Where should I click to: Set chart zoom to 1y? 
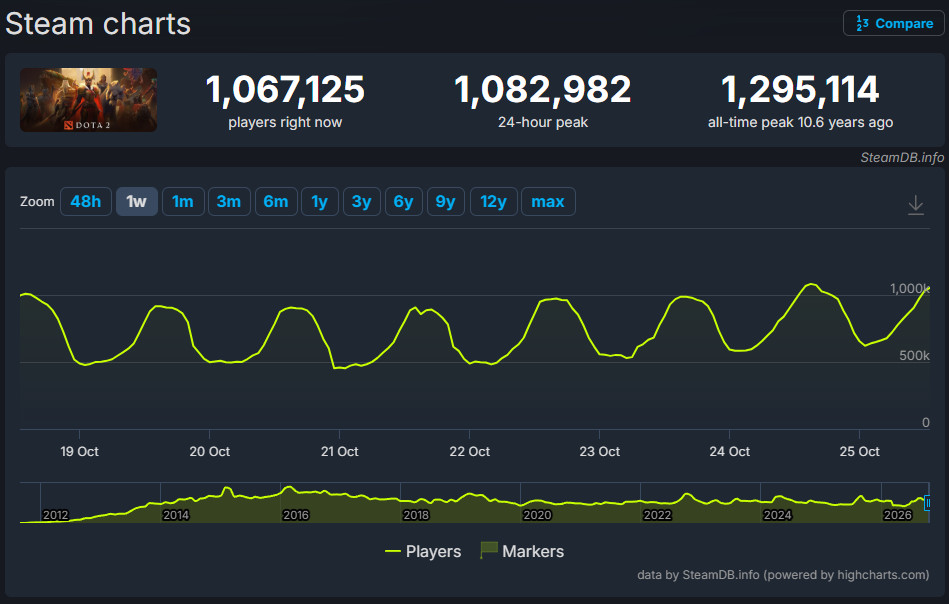(x=320, y=202)
